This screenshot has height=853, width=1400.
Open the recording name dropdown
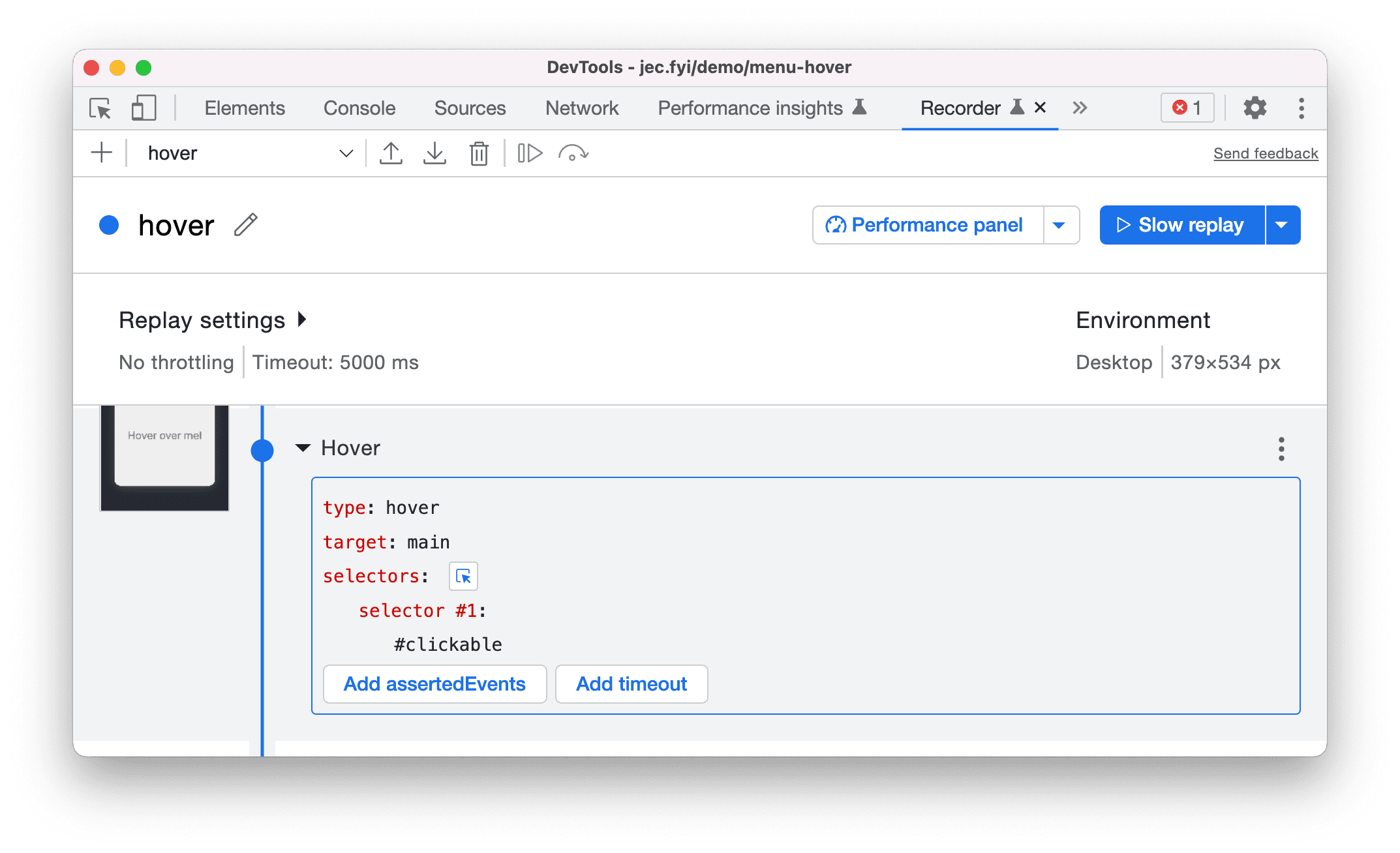point(348,152)
